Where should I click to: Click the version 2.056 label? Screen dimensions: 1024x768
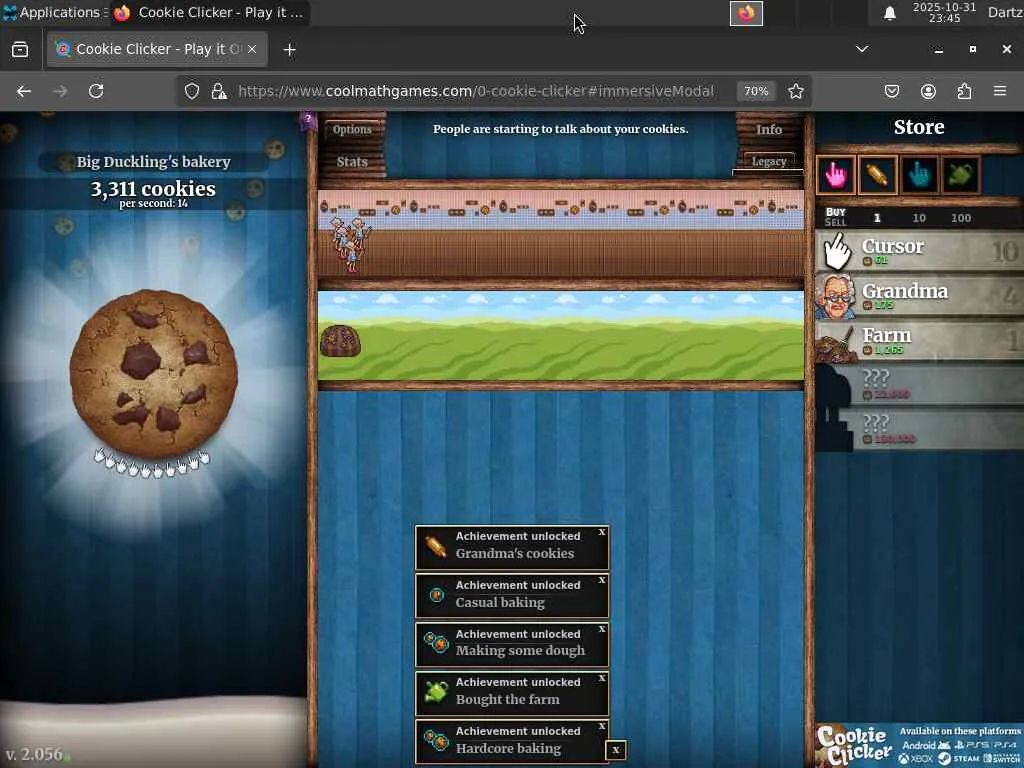(x=34, y=754)
